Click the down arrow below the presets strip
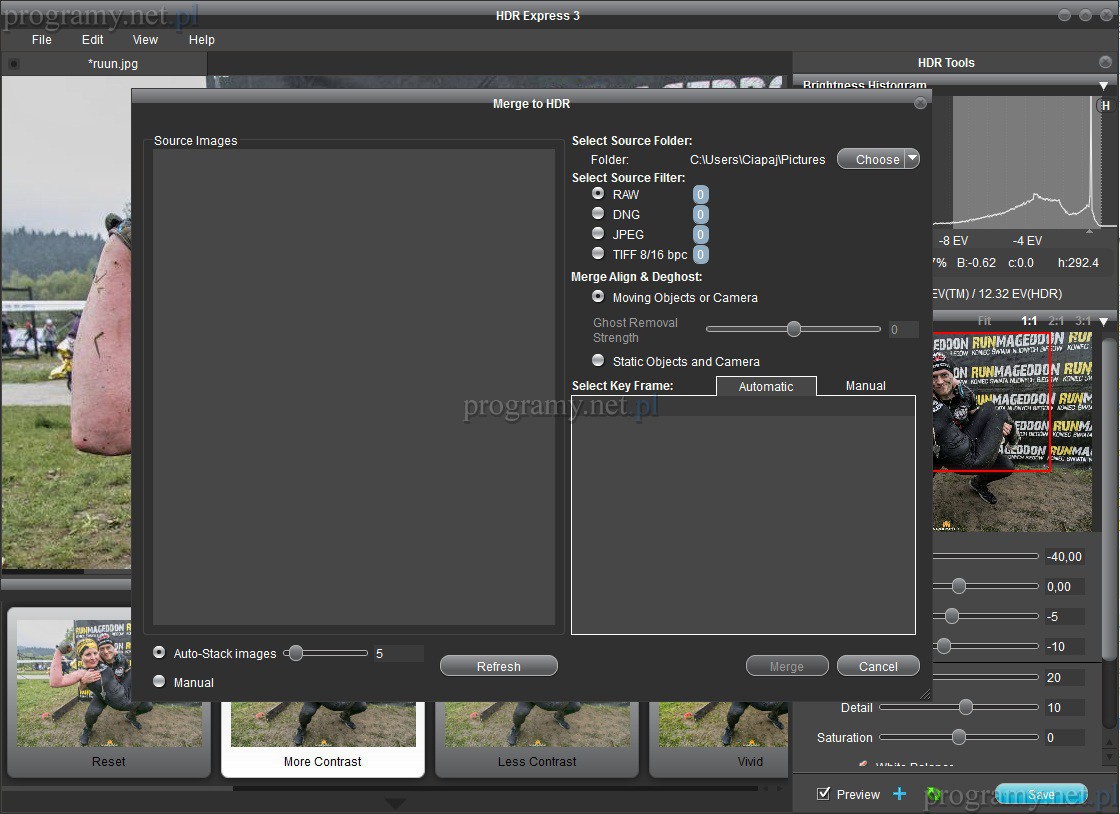 [x=396, y=803]
